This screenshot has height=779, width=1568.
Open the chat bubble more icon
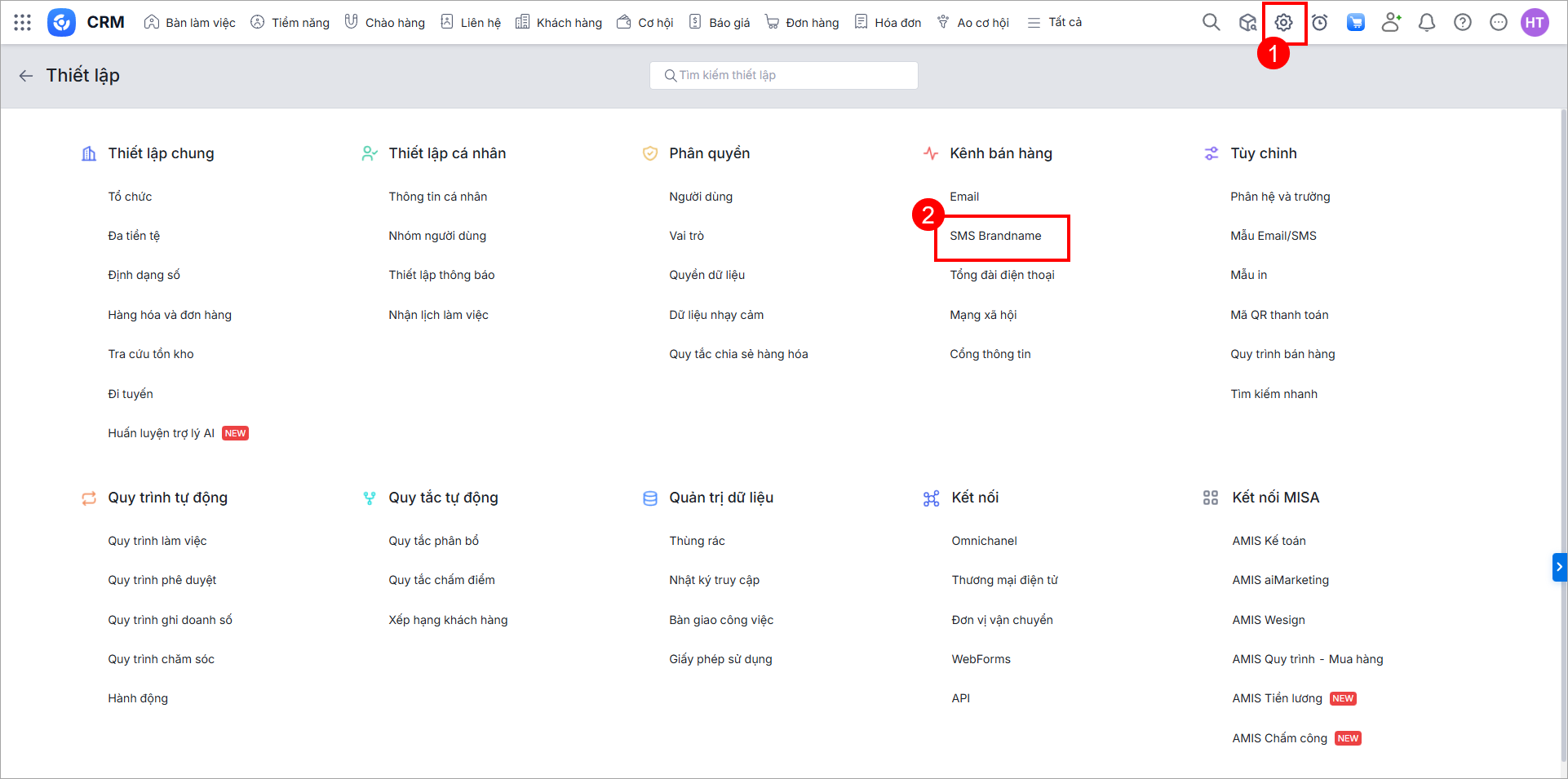click(1499, 23)
